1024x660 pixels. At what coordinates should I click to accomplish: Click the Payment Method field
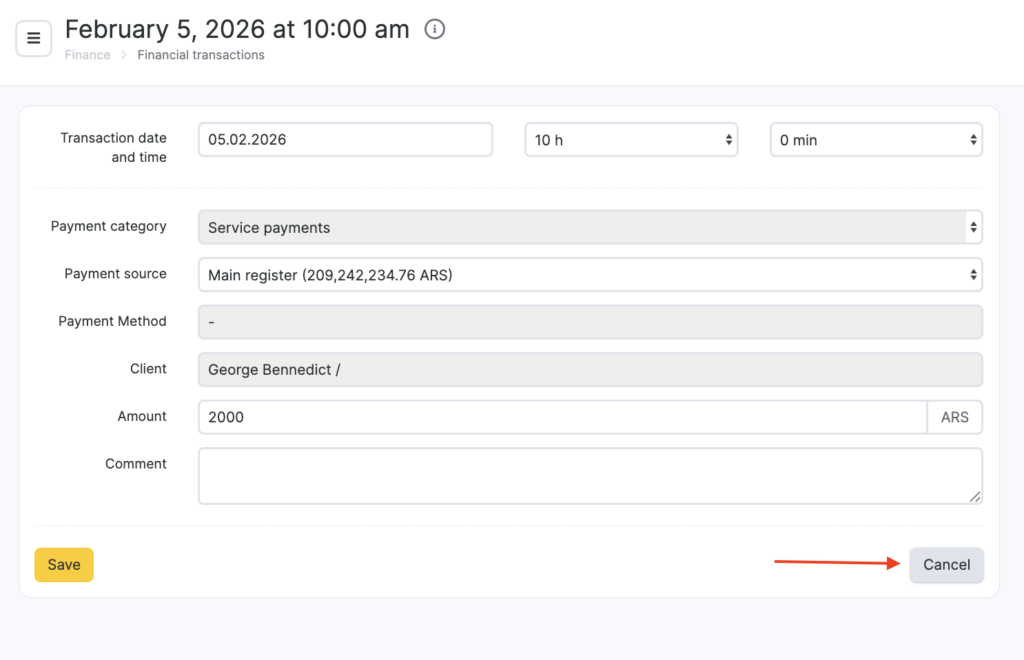[x=590, y=322]
